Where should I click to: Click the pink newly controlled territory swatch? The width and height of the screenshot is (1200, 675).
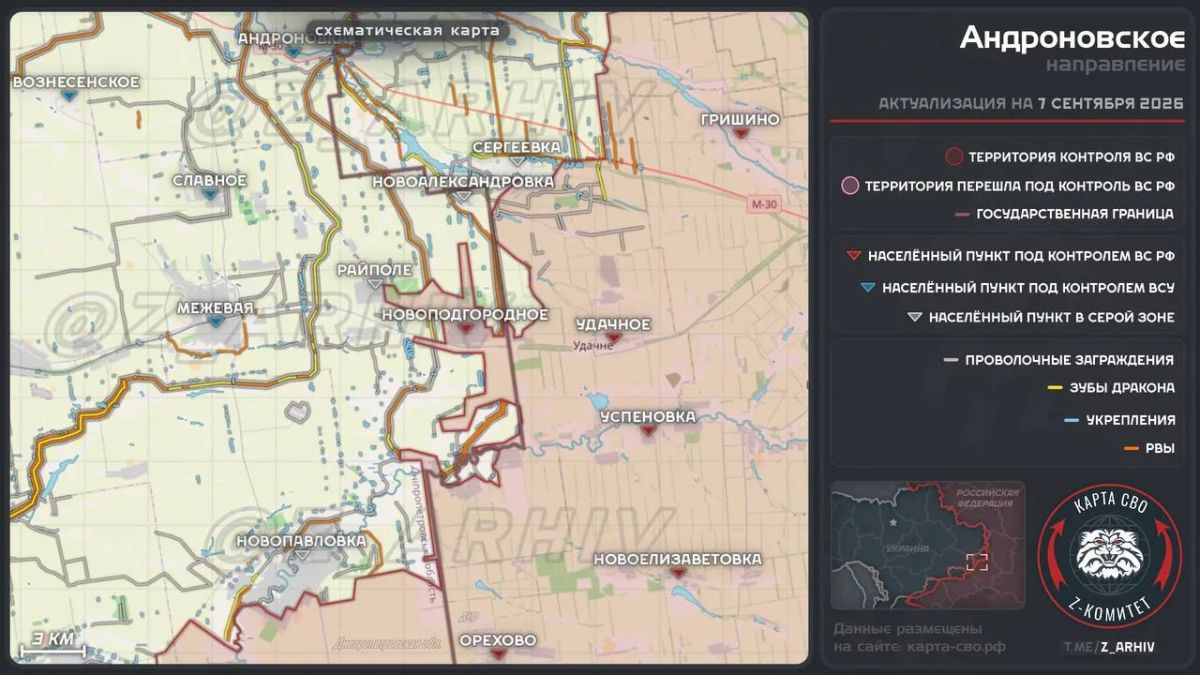click(850, 185)
